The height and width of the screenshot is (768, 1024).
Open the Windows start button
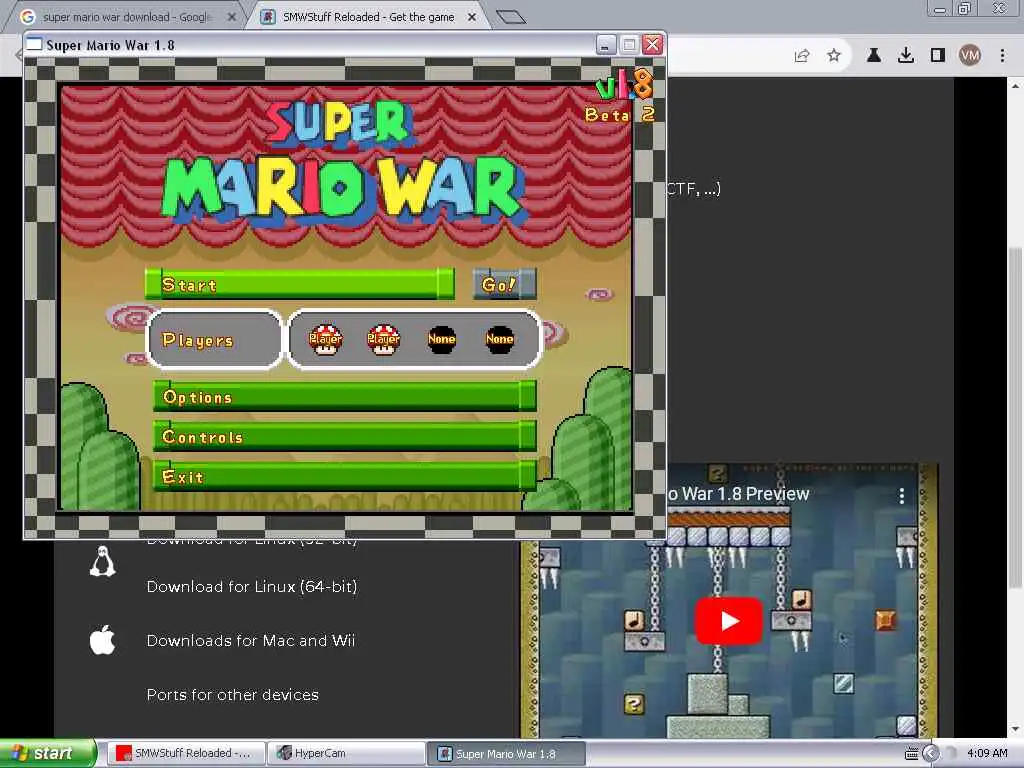click(48, 753)
